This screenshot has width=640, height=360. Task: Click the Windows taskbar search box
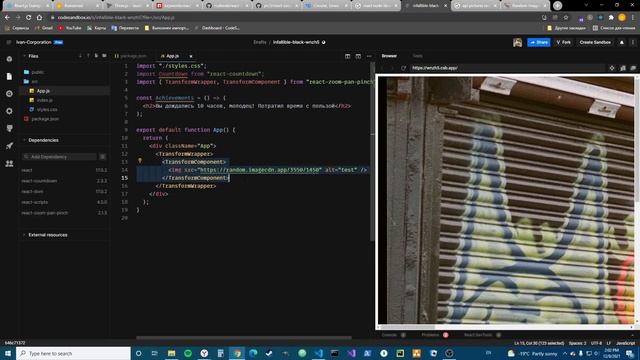73,353
